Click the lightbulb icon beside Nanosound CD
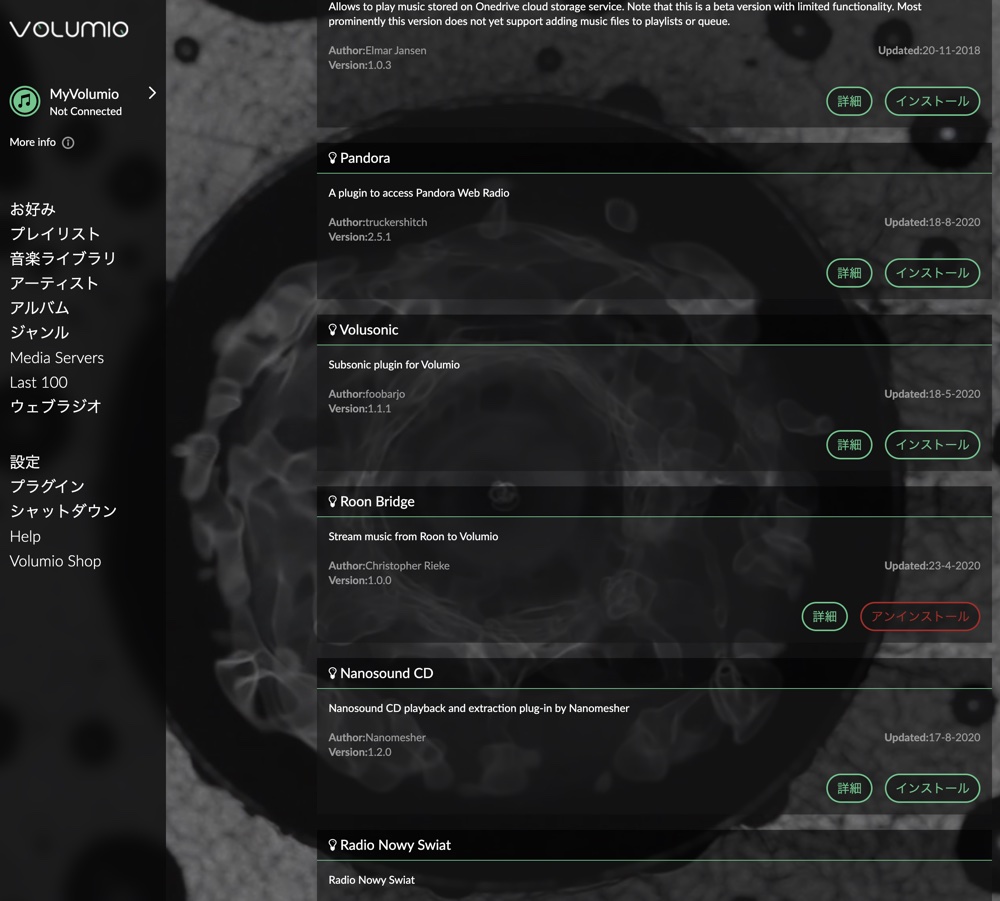Screen dimensions: 1000x901 coord(332,673)
